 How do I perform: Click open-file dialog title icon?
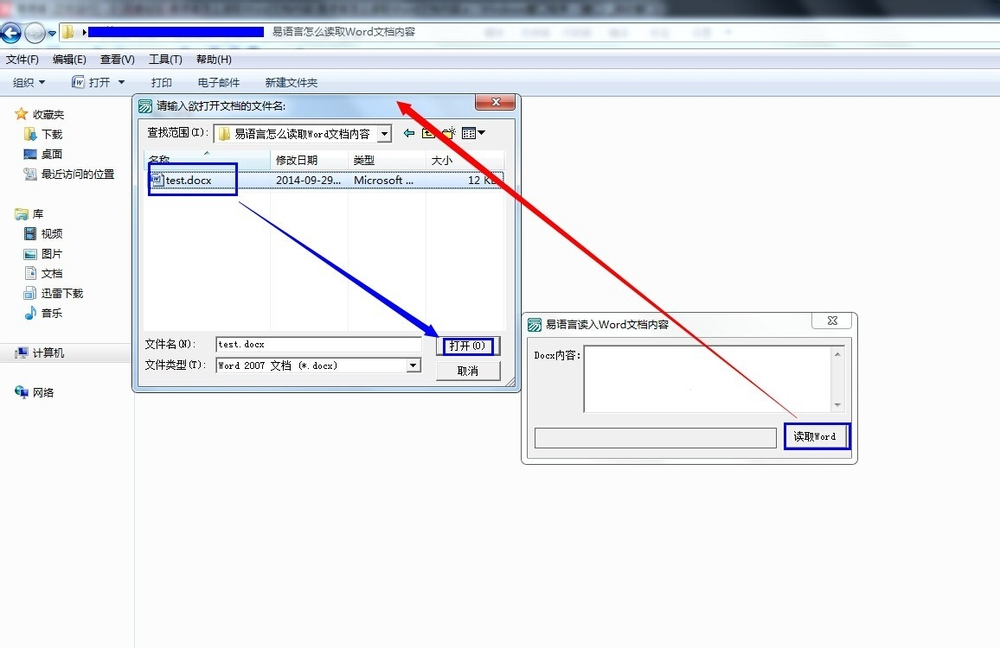coord(145,106)
